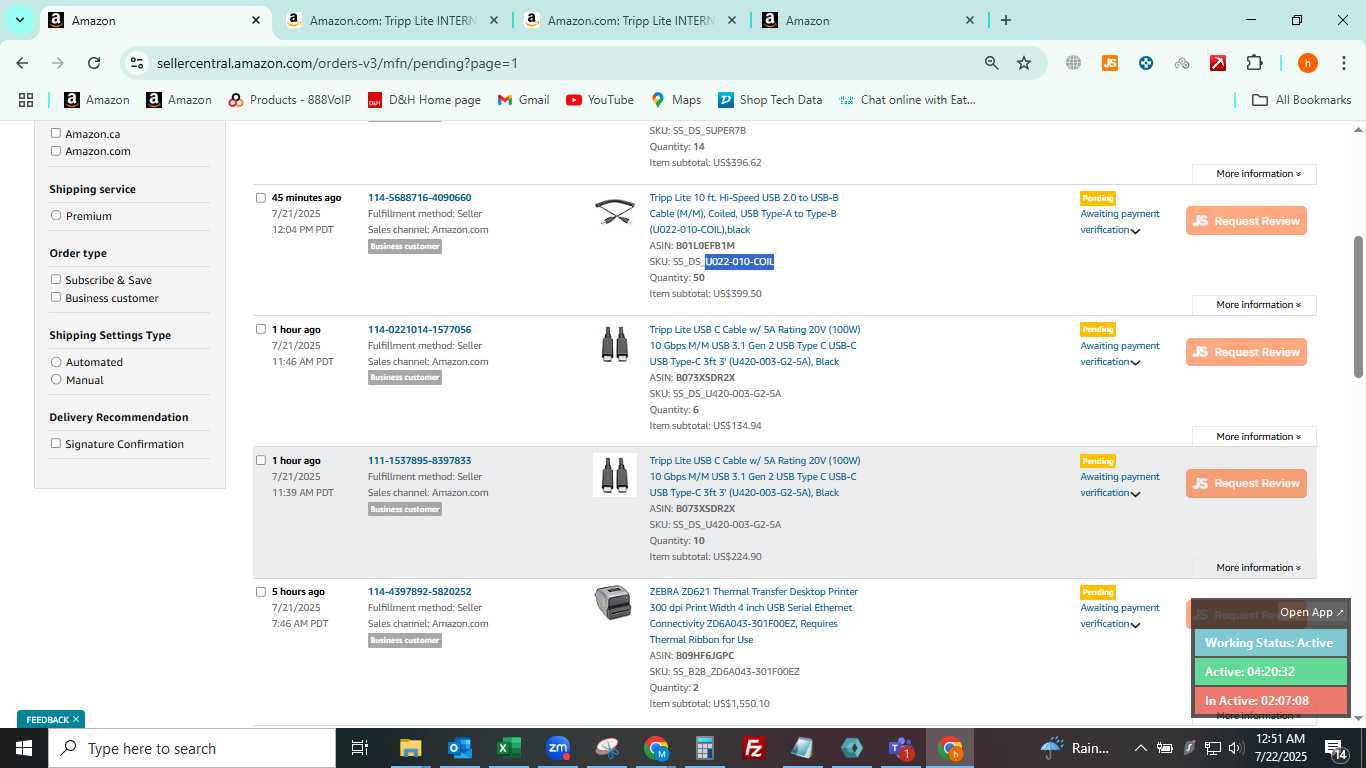Open Microsoft Teams from the taskbar
The image size is (1366, 768).
pyautogui.click(x=901, y=748)
